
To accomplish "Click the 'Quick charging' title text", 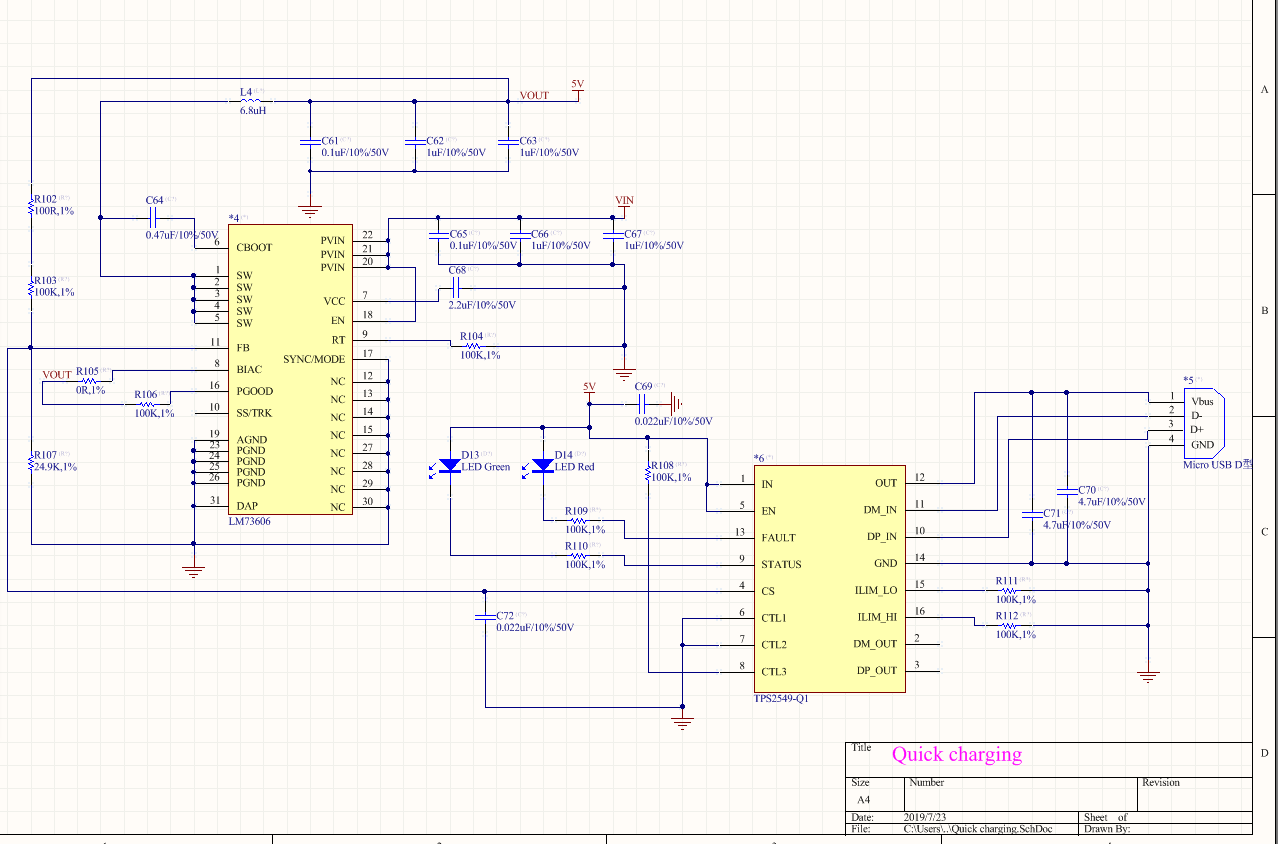I will point(957,754).
